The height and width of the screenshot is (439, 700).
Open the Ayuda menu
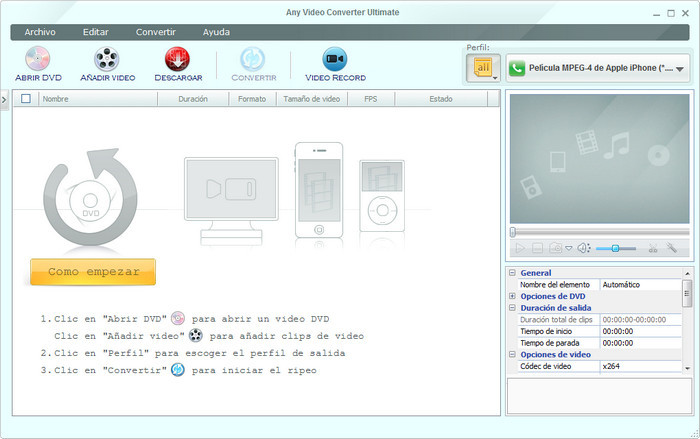pyautogui.click(x=217, y=32)
